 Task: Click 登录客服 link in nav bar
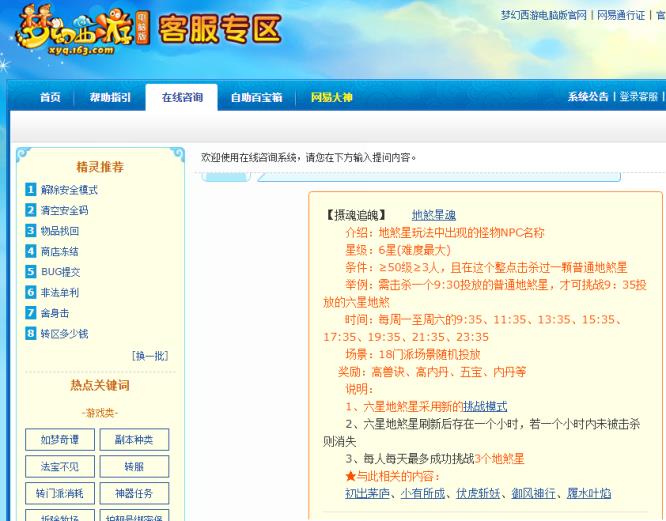click(638, 96)
